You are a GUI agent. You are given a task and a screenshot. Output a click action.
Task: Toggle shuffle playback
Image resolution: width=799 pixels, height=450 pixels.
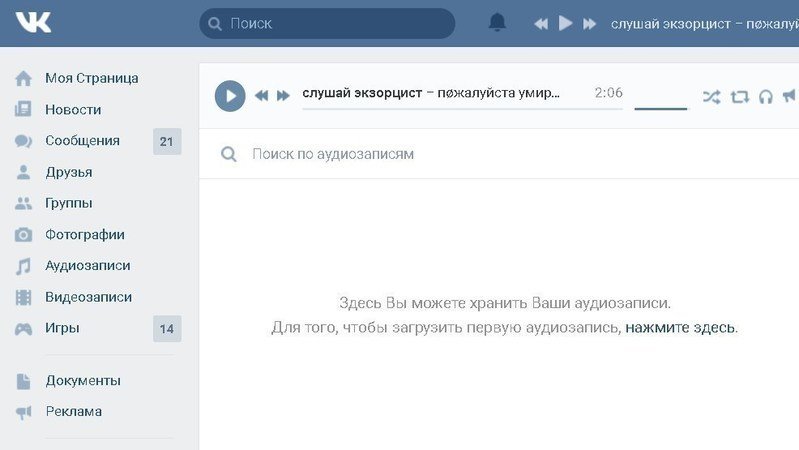tap(711, 97)
